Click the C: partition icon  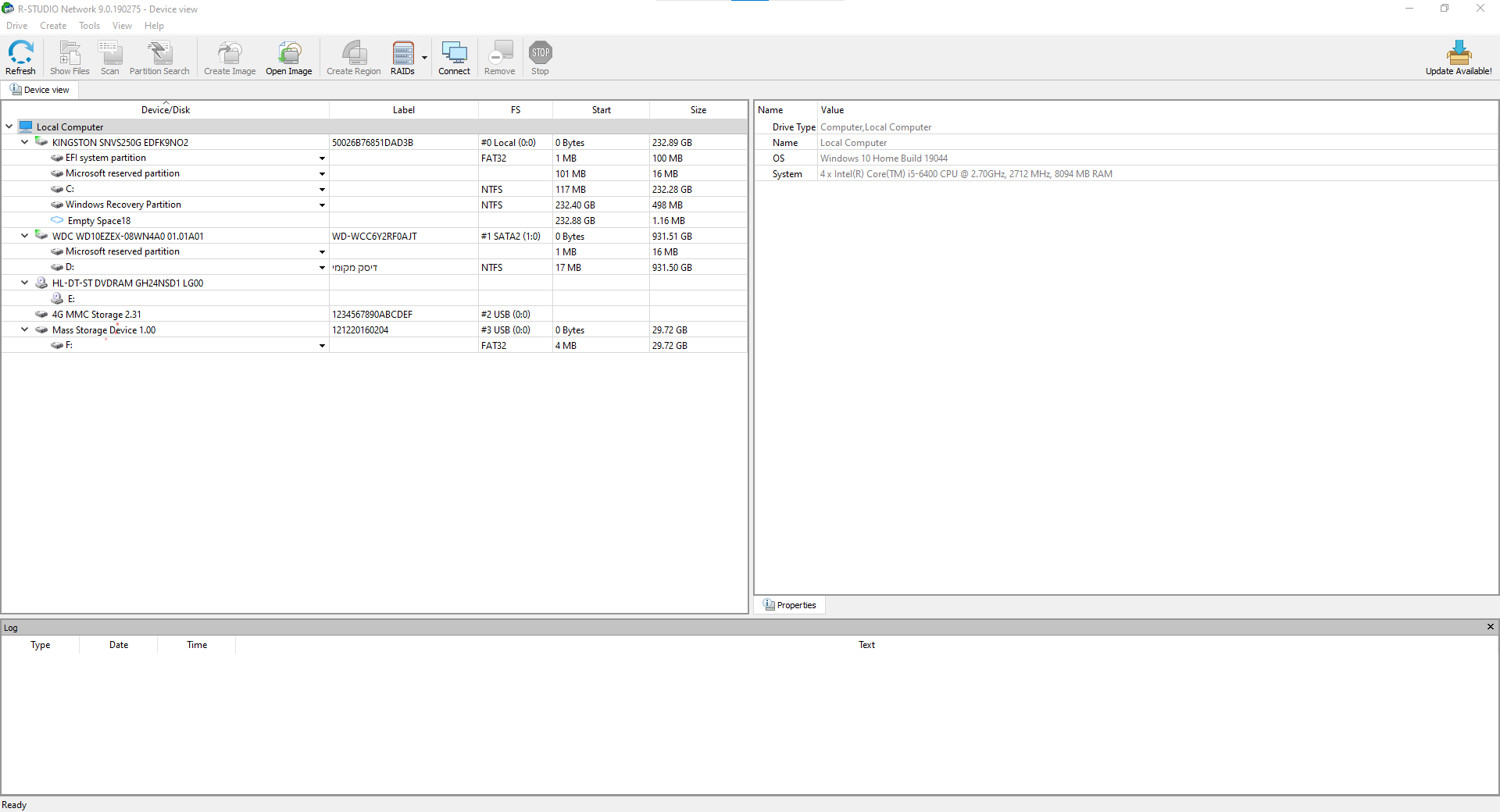click(57, 189)
